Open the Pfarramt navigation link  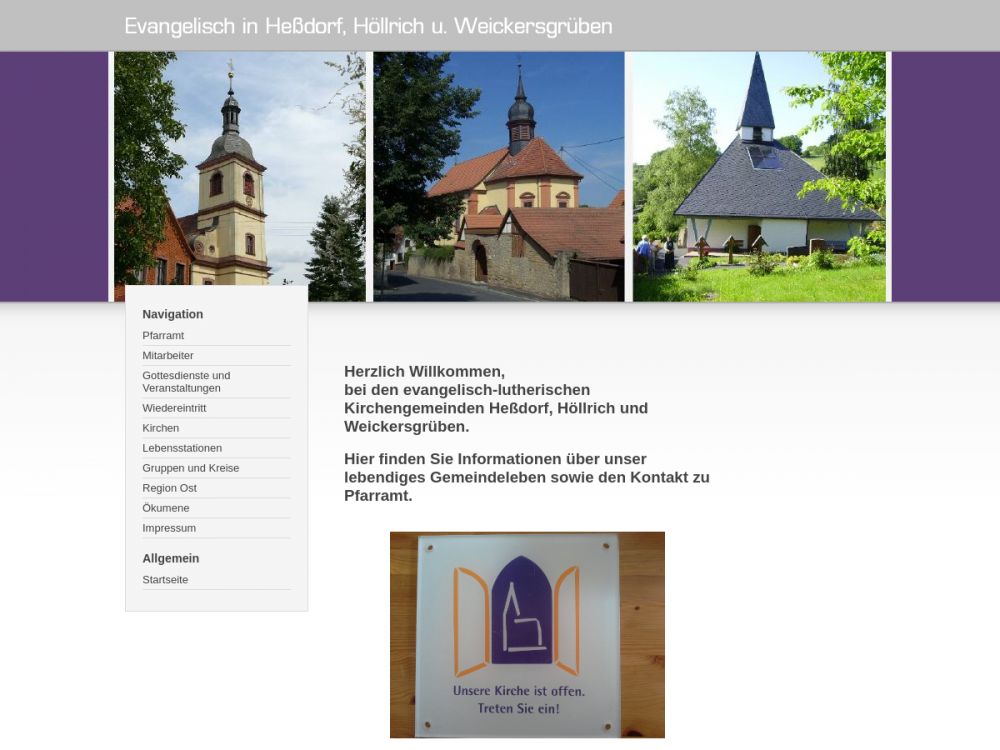point(163,336)
